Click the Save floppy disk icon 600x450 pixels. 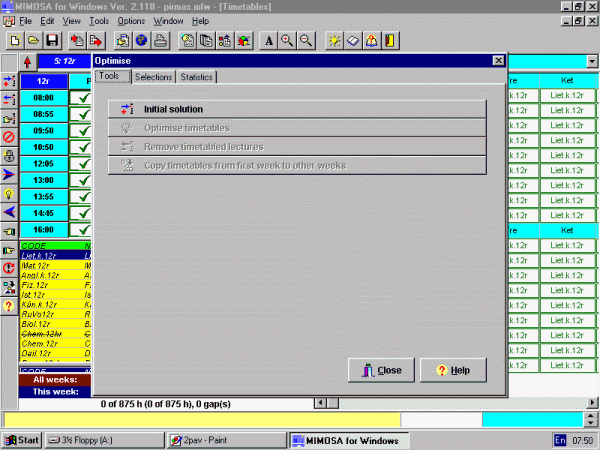(52, 41)
